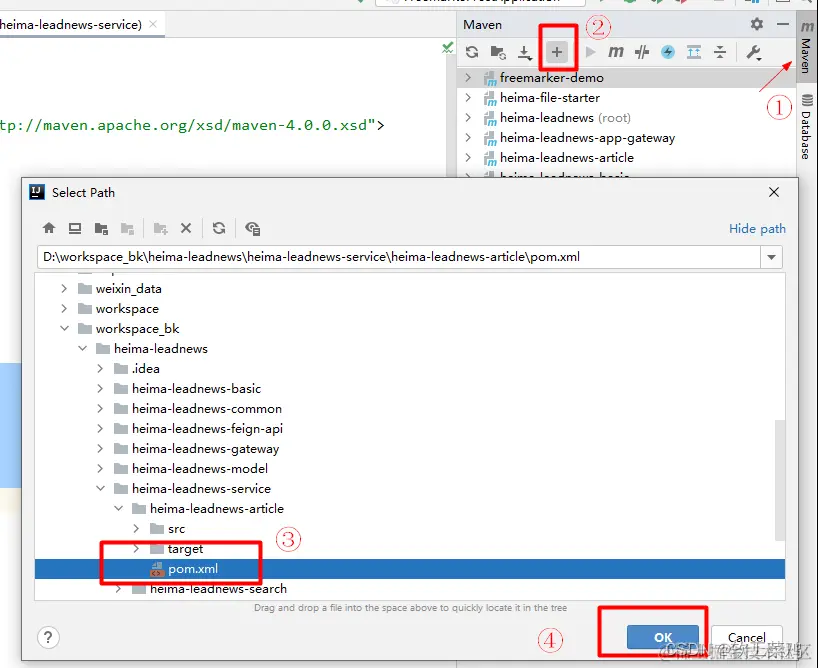The image size is (818, 668).
Task: Select pom.xml in file tree
Action: 410,569
